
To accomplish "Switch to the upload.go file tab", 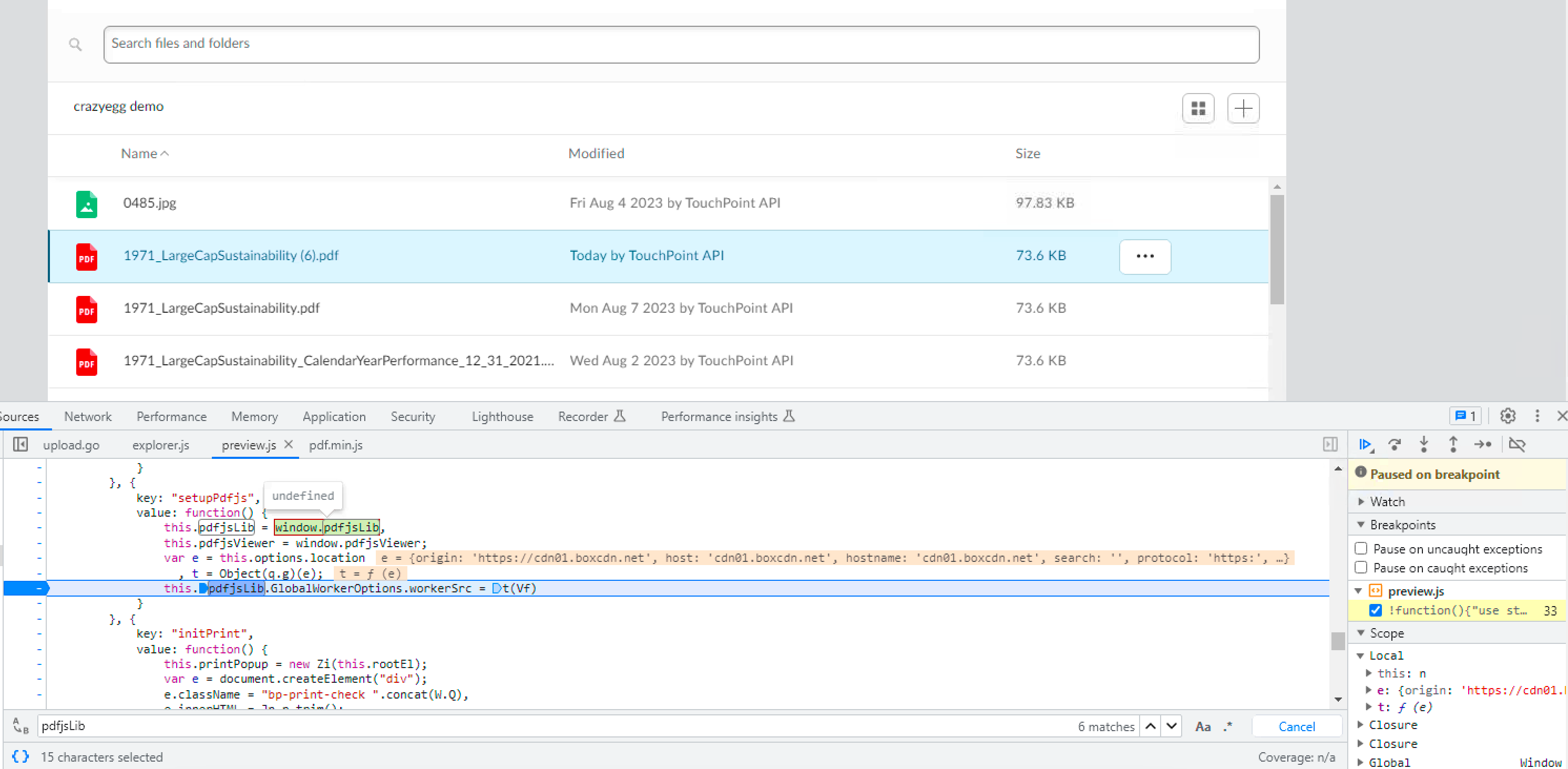I will (71, 445).
